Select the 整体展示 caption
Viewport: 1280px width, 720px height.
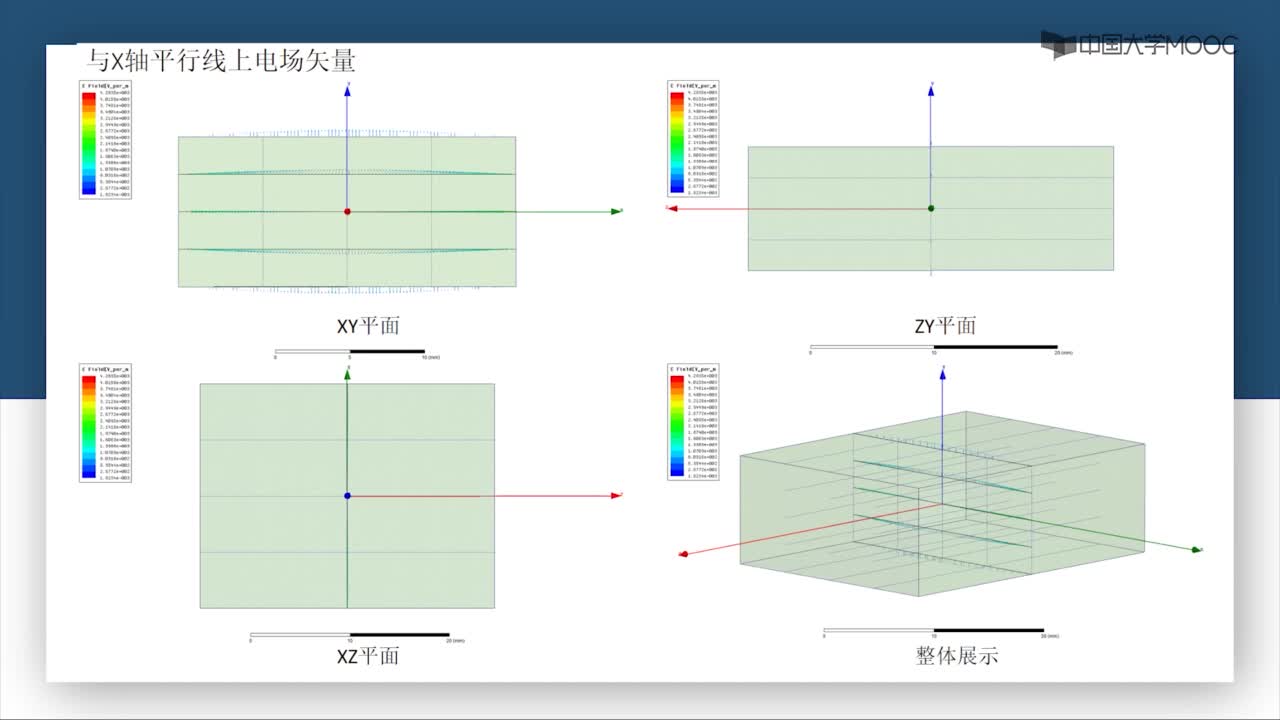[957, 656]
